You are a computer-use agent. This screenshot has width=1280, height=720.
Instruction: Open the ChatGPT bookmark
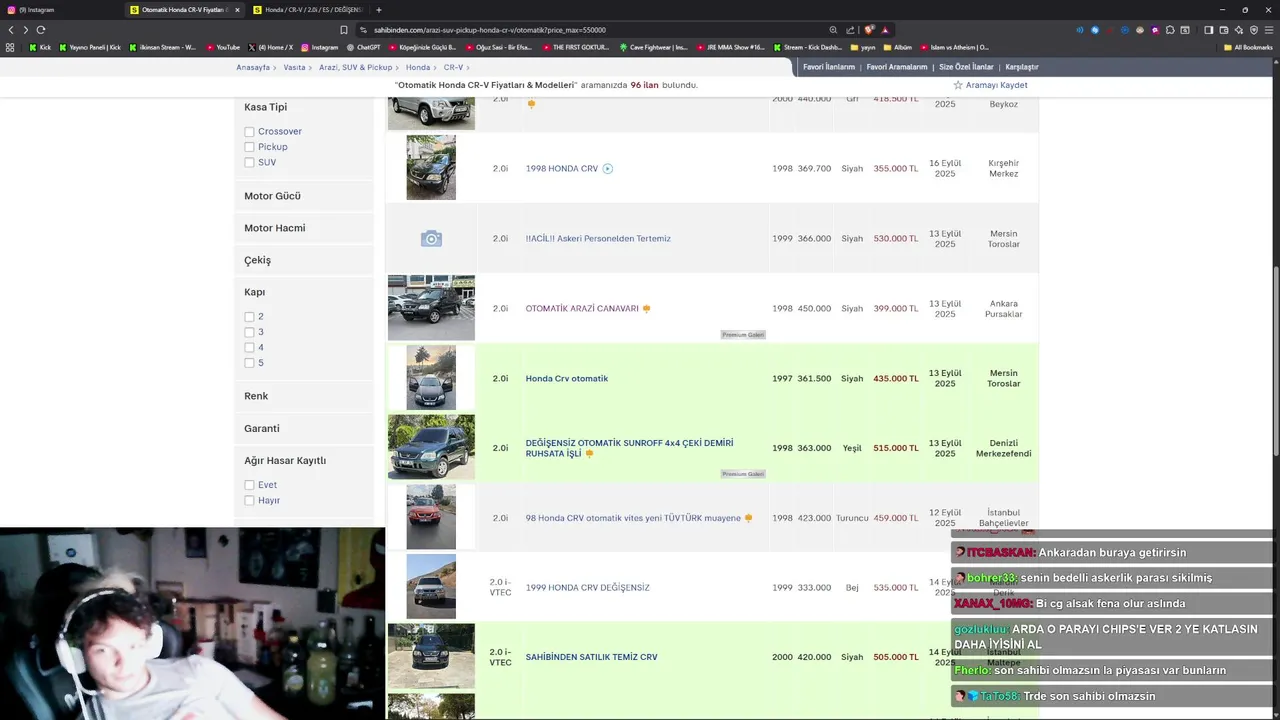[363, 47]
